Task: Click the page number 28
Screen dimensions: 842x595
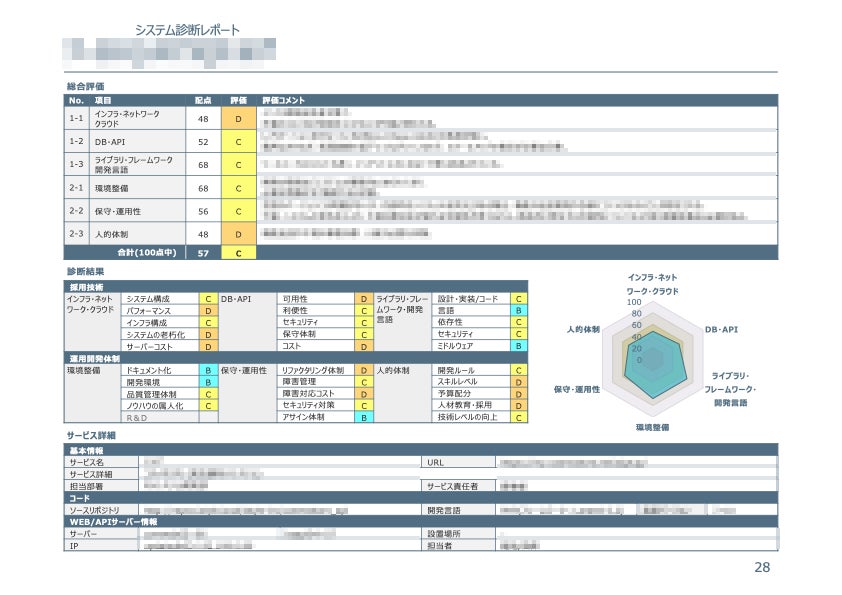Action: tap(762, 567)
